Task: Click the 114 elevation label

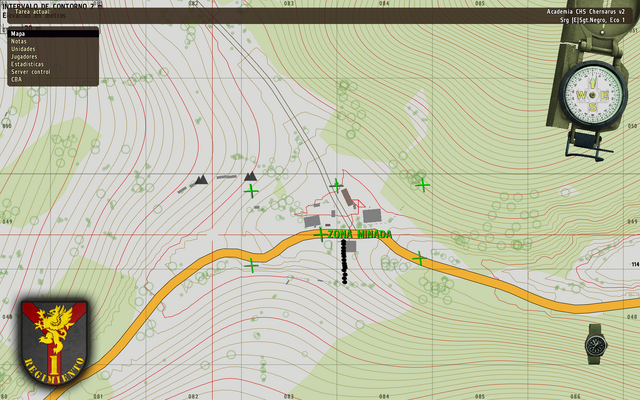Action: pyautogui.click(x=635, y=264)
